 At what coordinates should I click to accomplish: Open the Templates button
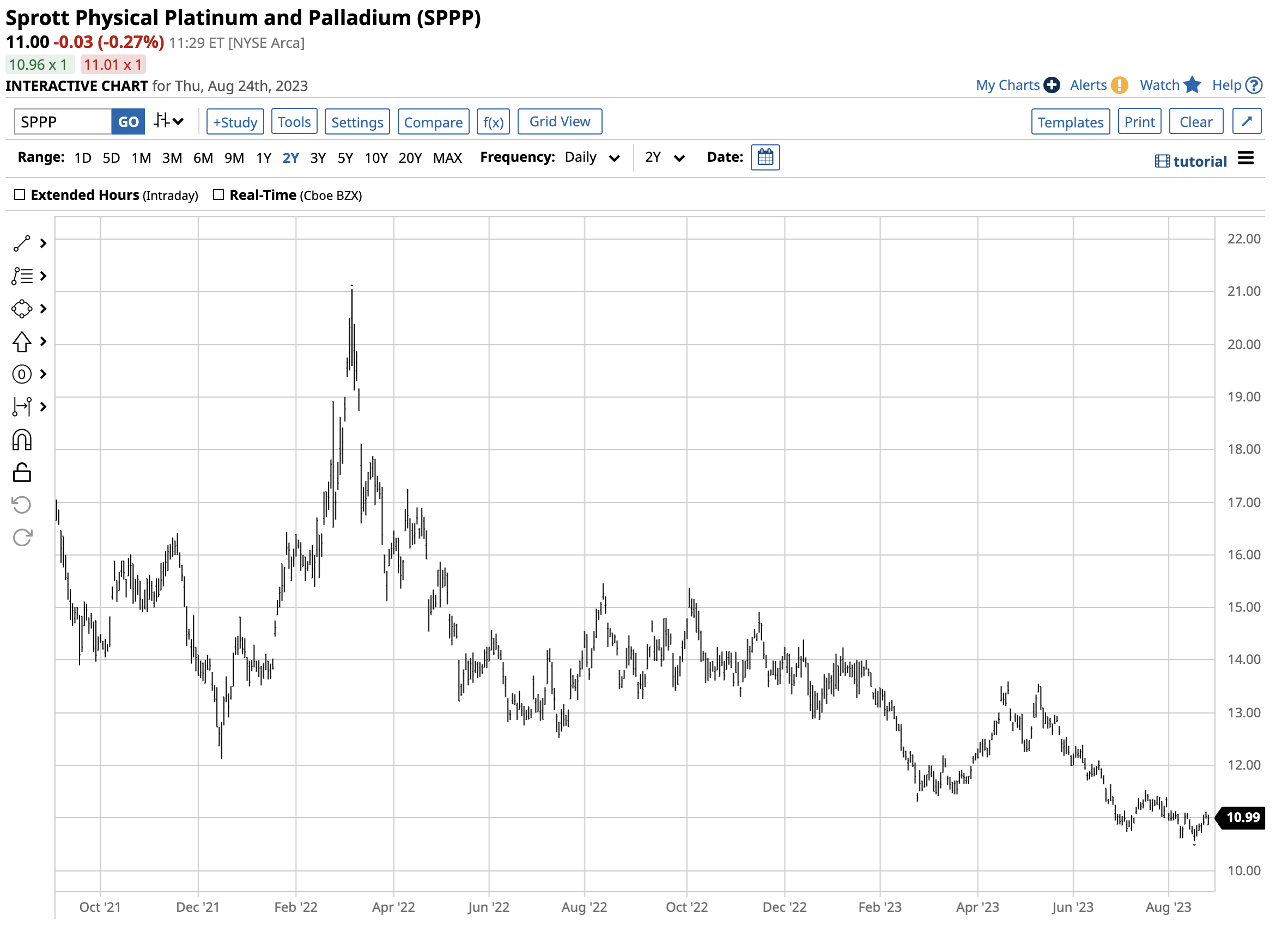click(1071, 121)
